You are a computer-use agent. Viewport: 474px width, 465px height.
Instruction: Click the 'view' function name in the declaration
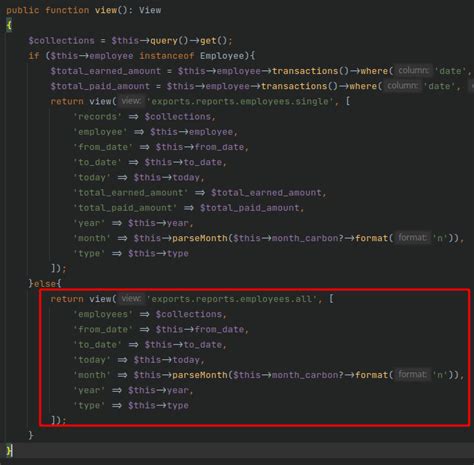click(106, 10)
